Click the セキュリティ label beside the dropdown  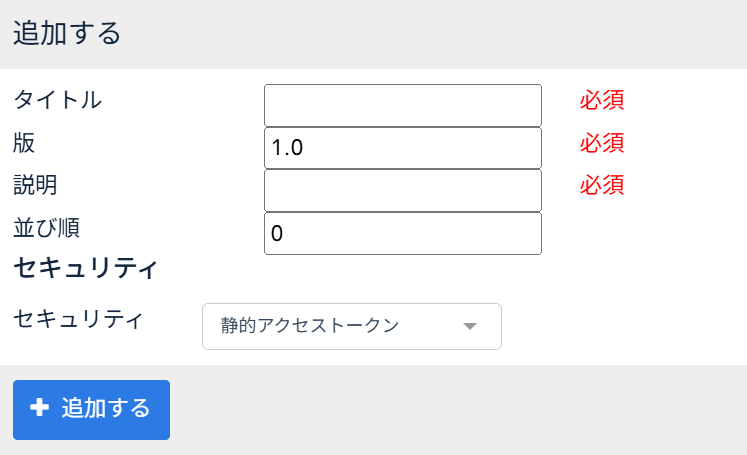(78, 320)
